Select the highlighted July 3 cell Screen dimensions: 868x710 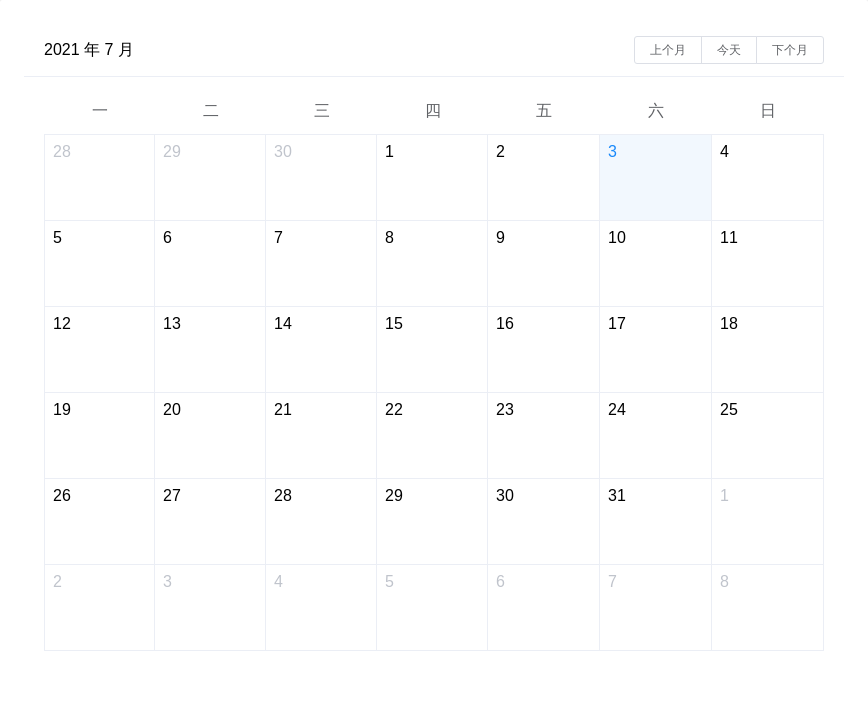(655, 178)
